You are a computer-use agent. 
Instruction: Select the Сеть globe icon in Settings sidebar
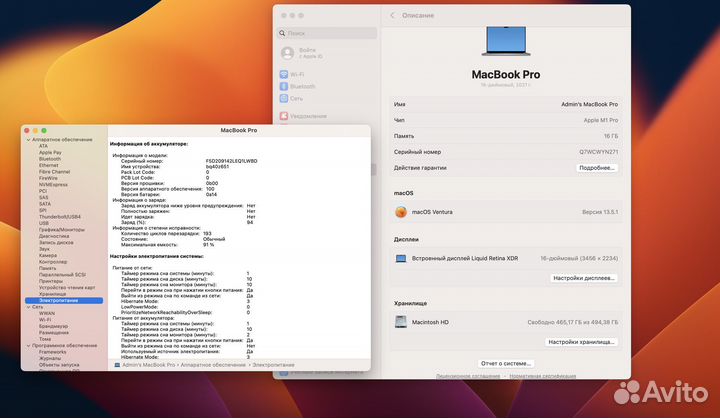click(284, 98)
